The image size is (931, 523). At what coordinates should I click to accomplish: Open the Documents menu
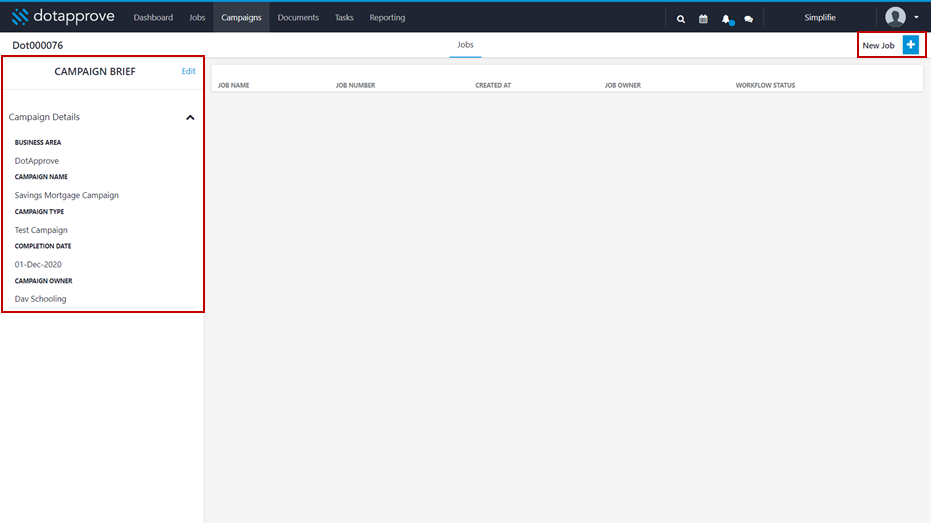click(x=298, y=18)
